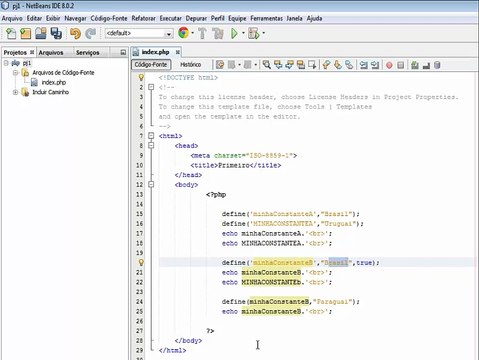Screen dimensions: 479x360
Task: Click the Build Project hammer icon
Action: click(202, 33)
